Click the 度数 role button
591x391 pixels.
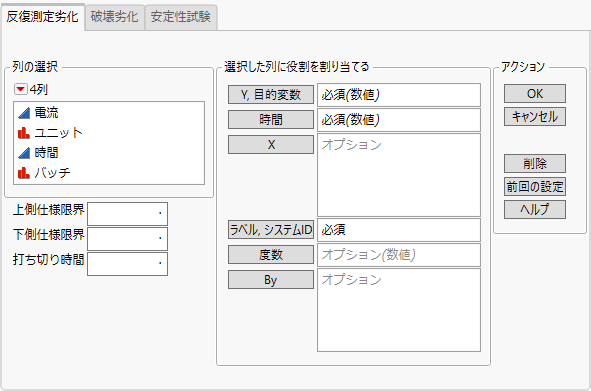271,255
